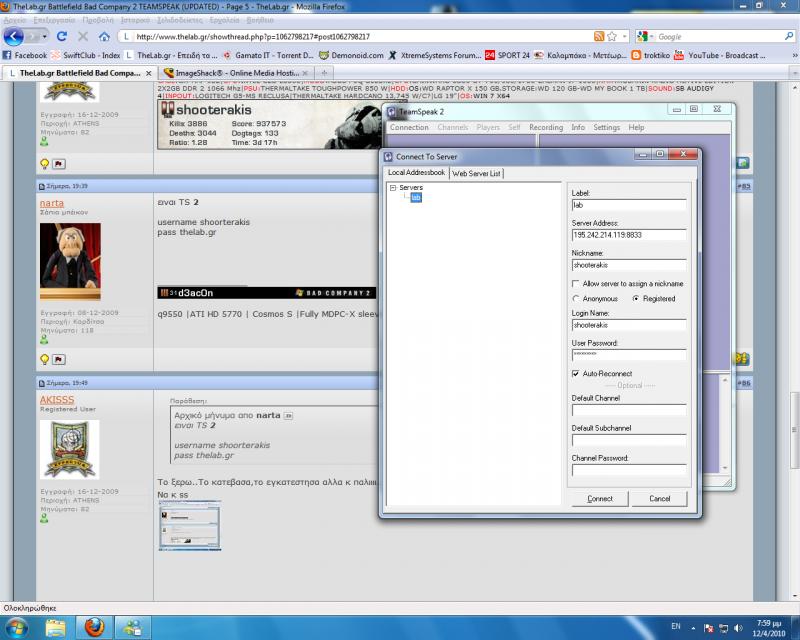The image size is (800, 640).
Task: Close the TheLab.gr Battlefield tab
Action: coord(148,73)
